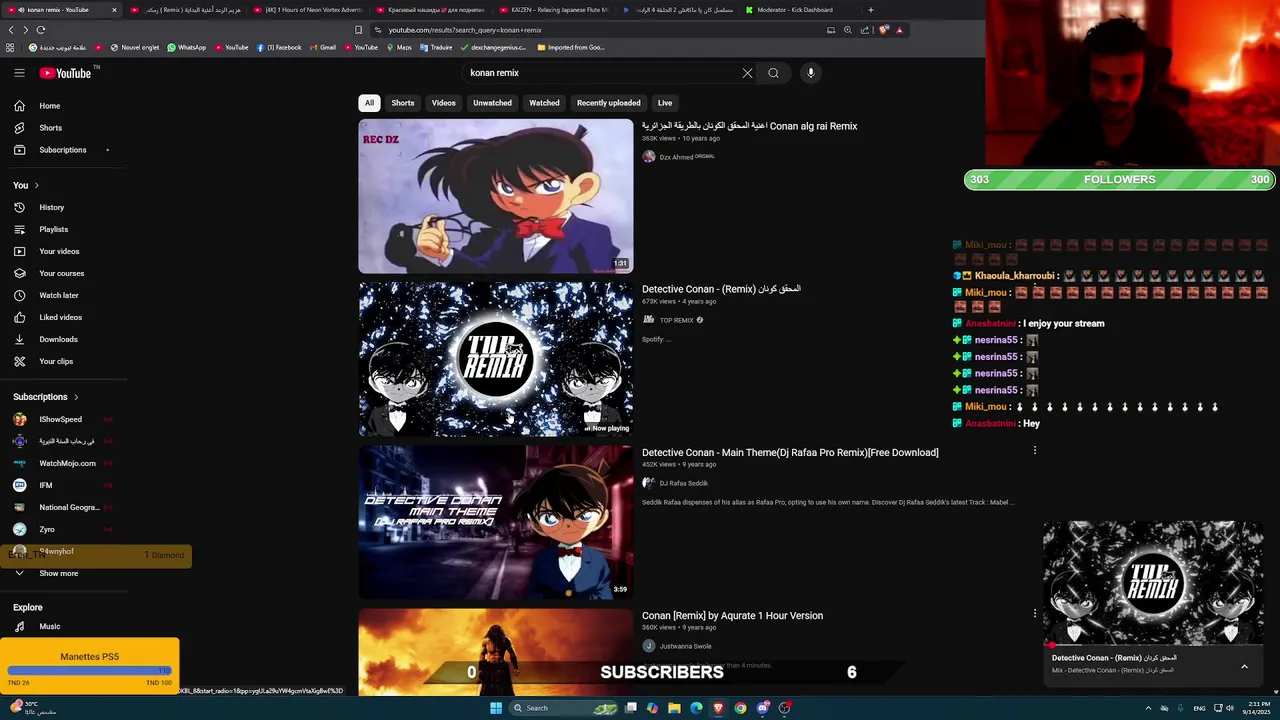The width and height of the screenshot is (1280, 720).
Task: Reload the page in the browser
Action: 41,30
